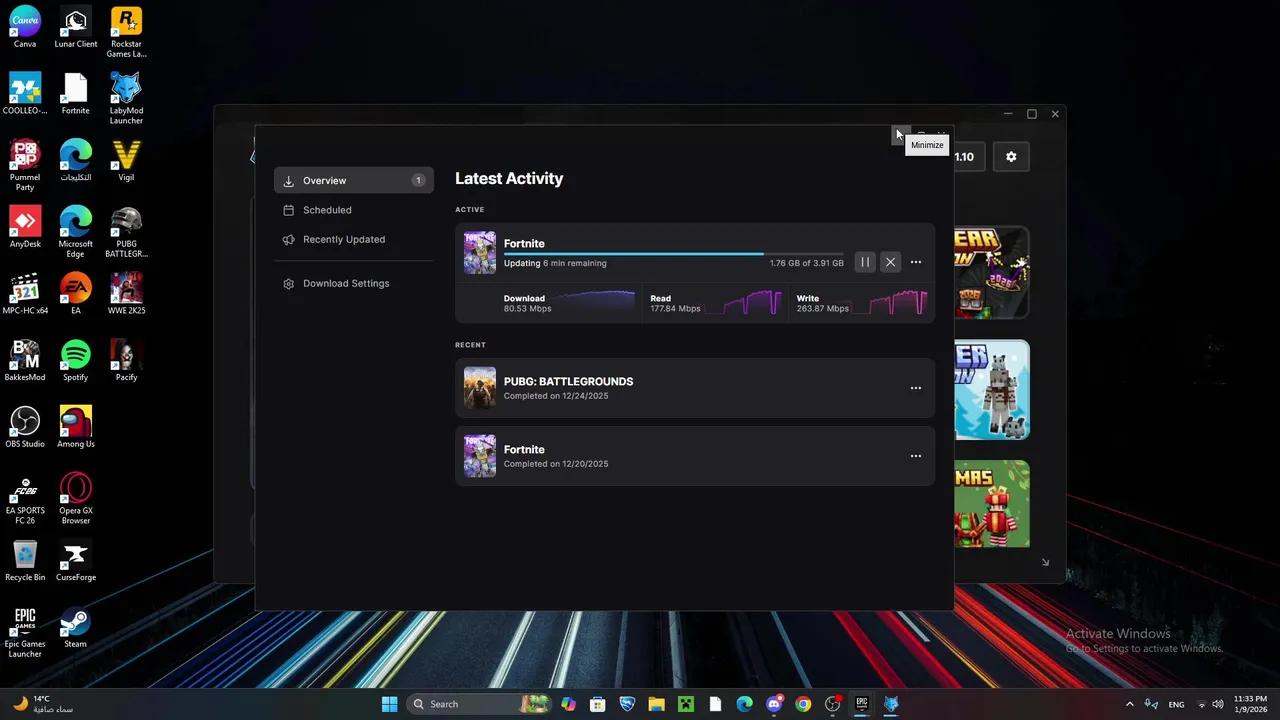Image resolution: width=1280 pixels, height=720 pixels.
Task: Open Google Chrome from taskbar
Action: click(x=803, y=704)
